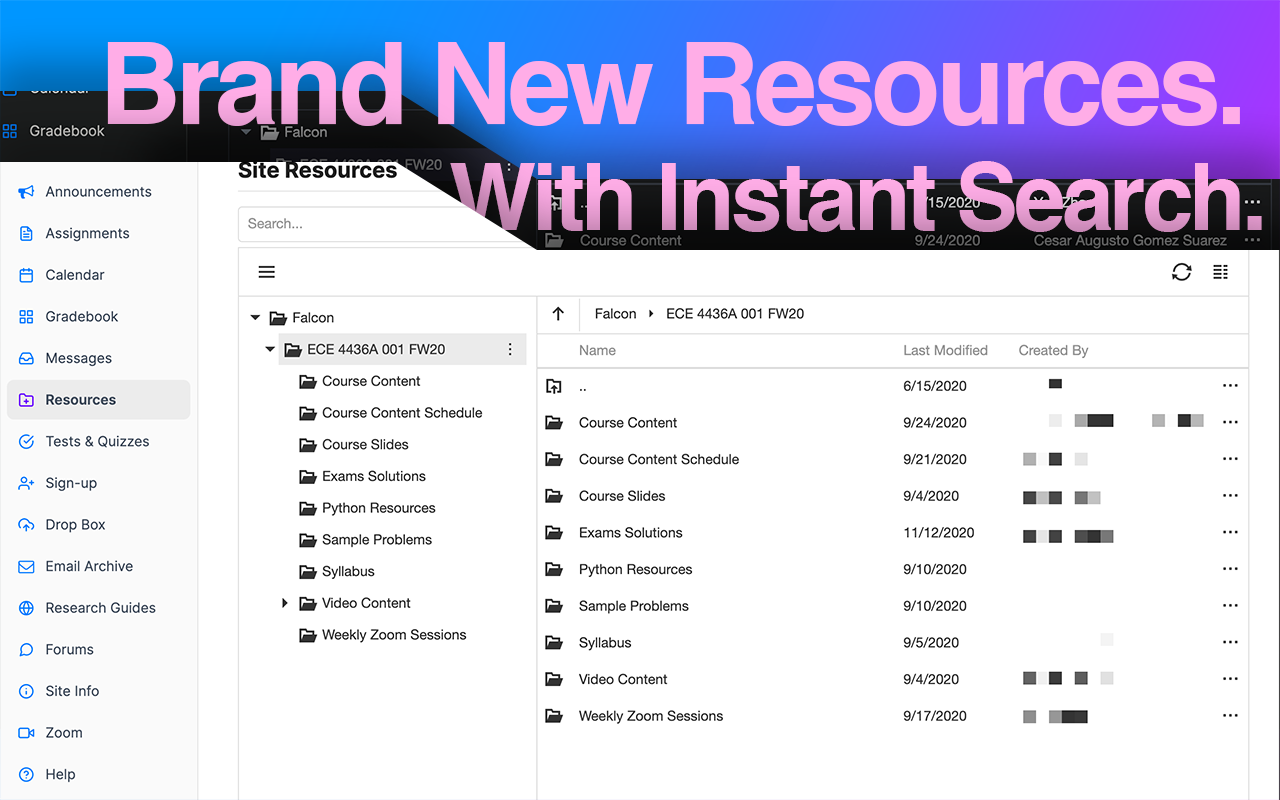Select Course Slides in the folder tree
This screenshot has width=1280, height=800.
[x=365, y=445]
